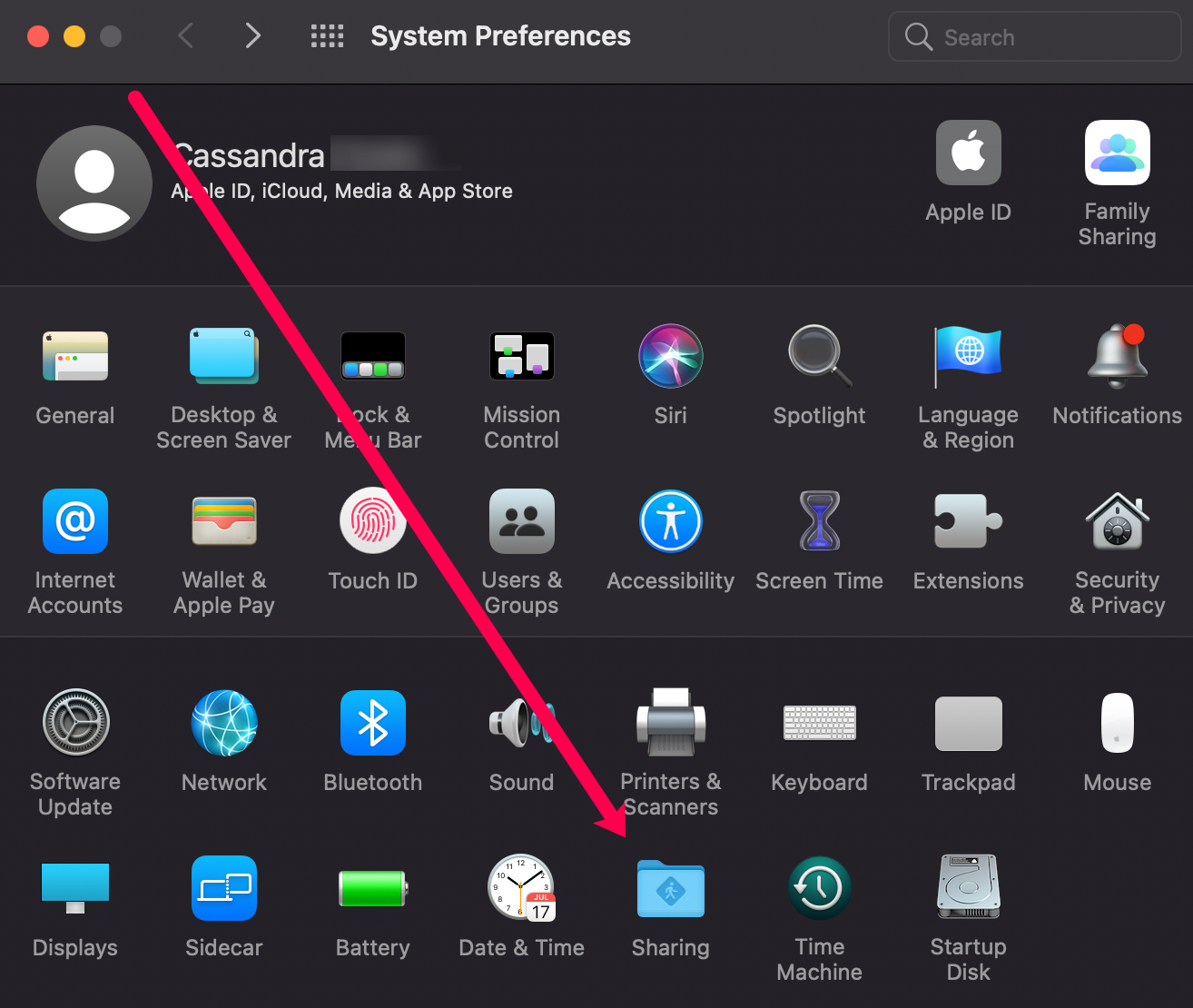This screenshot has height=1008, width=1193.
Task: Go forward with the right chevron
Action: 253,36
